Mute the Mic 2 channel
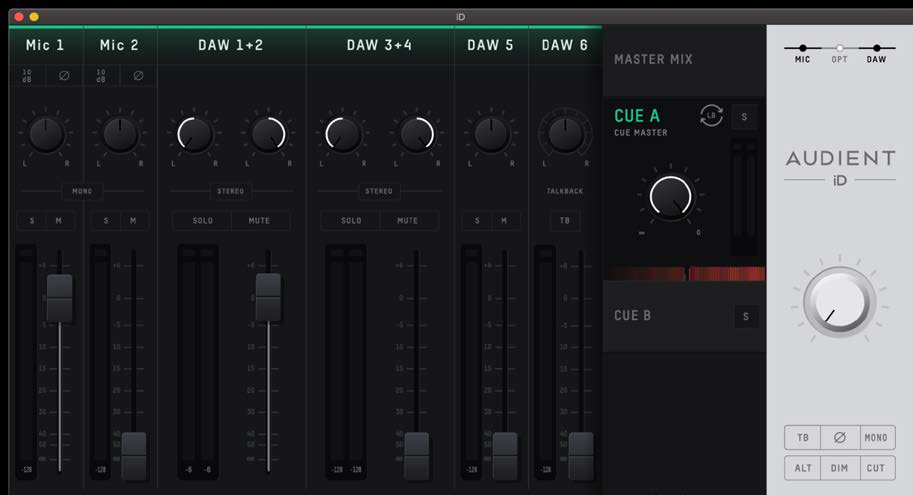Image resolution: width=913 pixels, height=495 pixels. (133, 221)
